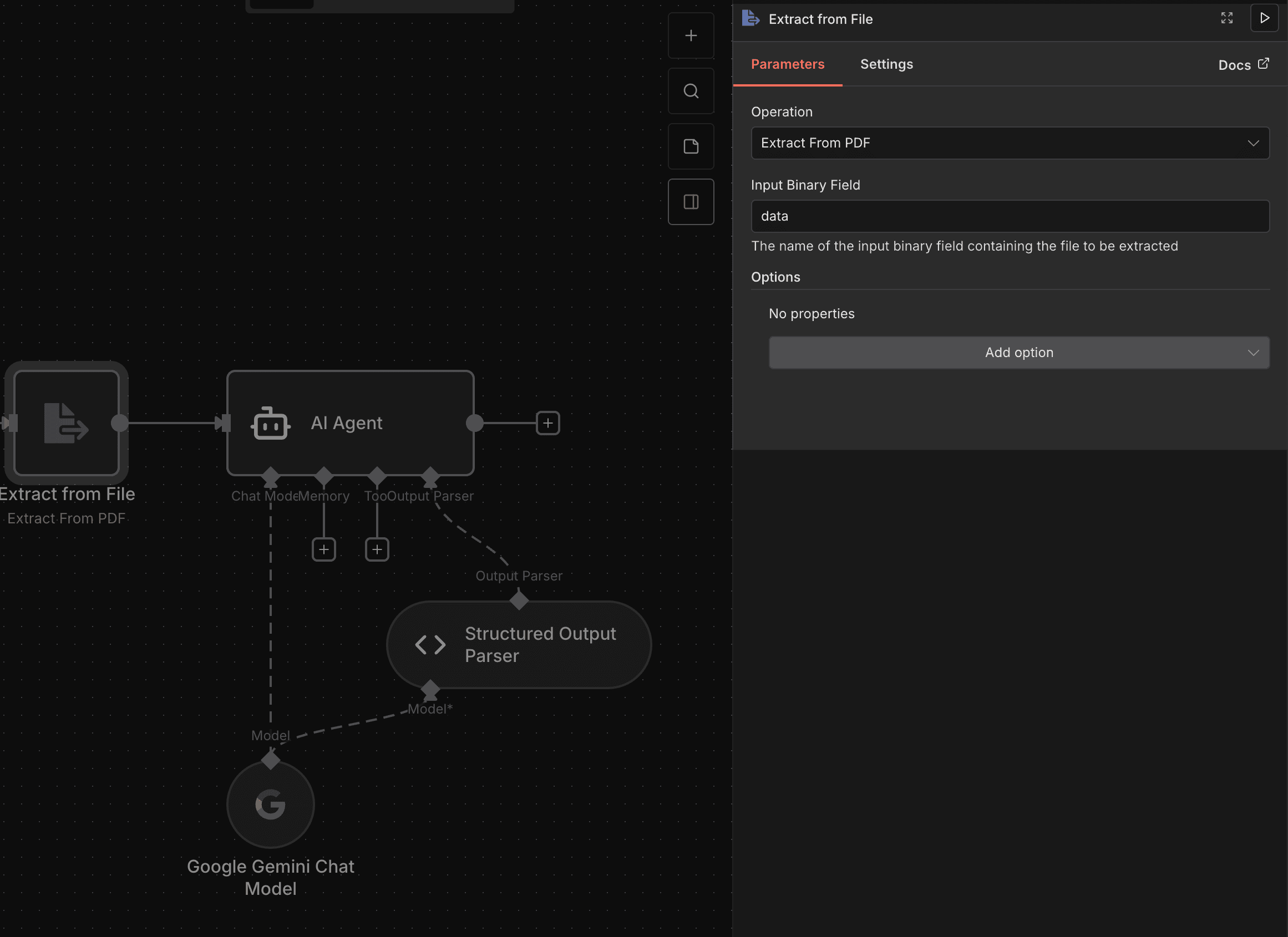Viewport: 1288px width, 937px height.
Task: Edit the Input Binary Field value
Action: (1010, 216)
